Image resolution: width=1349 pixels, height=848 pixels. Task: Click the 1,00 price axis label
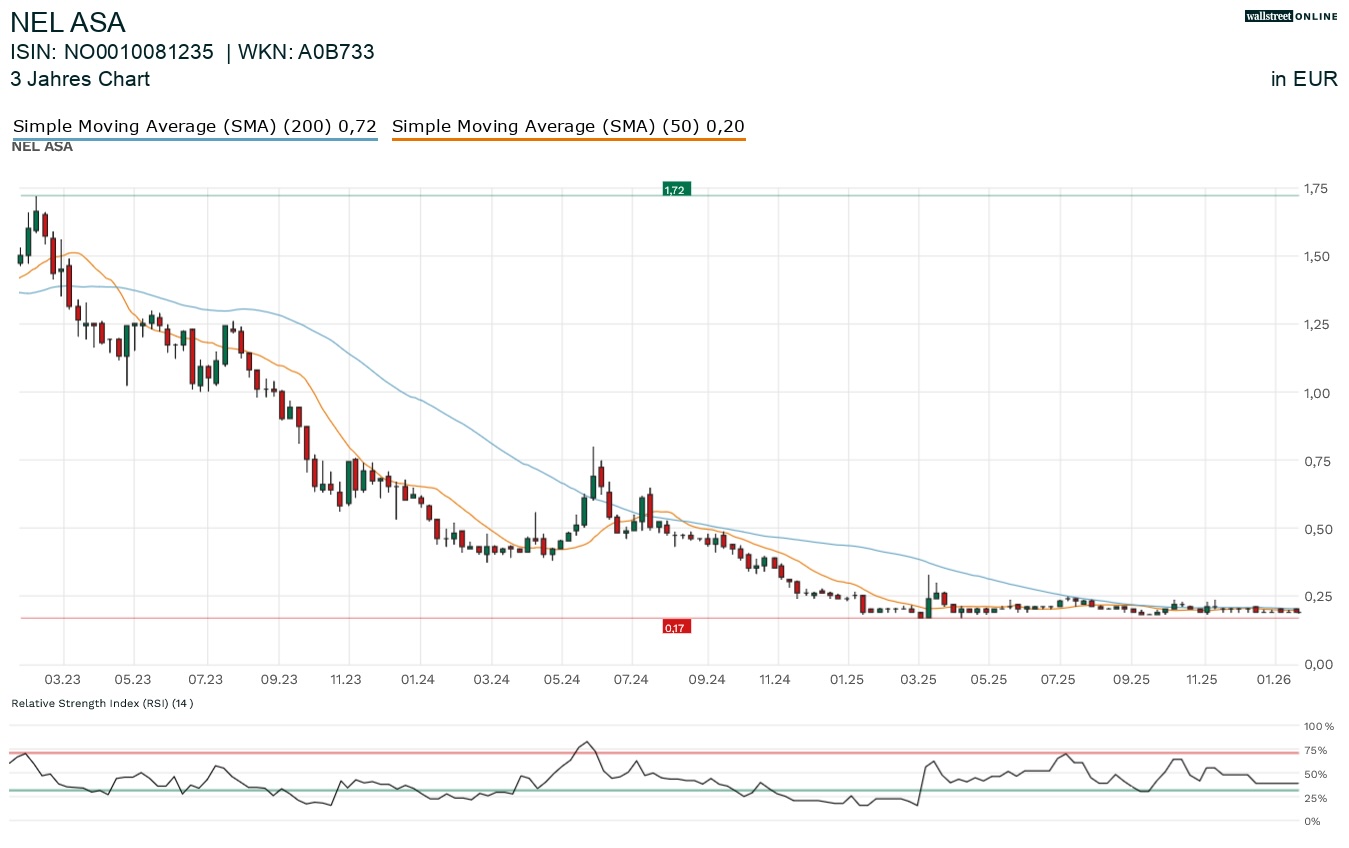[1316, 393]
